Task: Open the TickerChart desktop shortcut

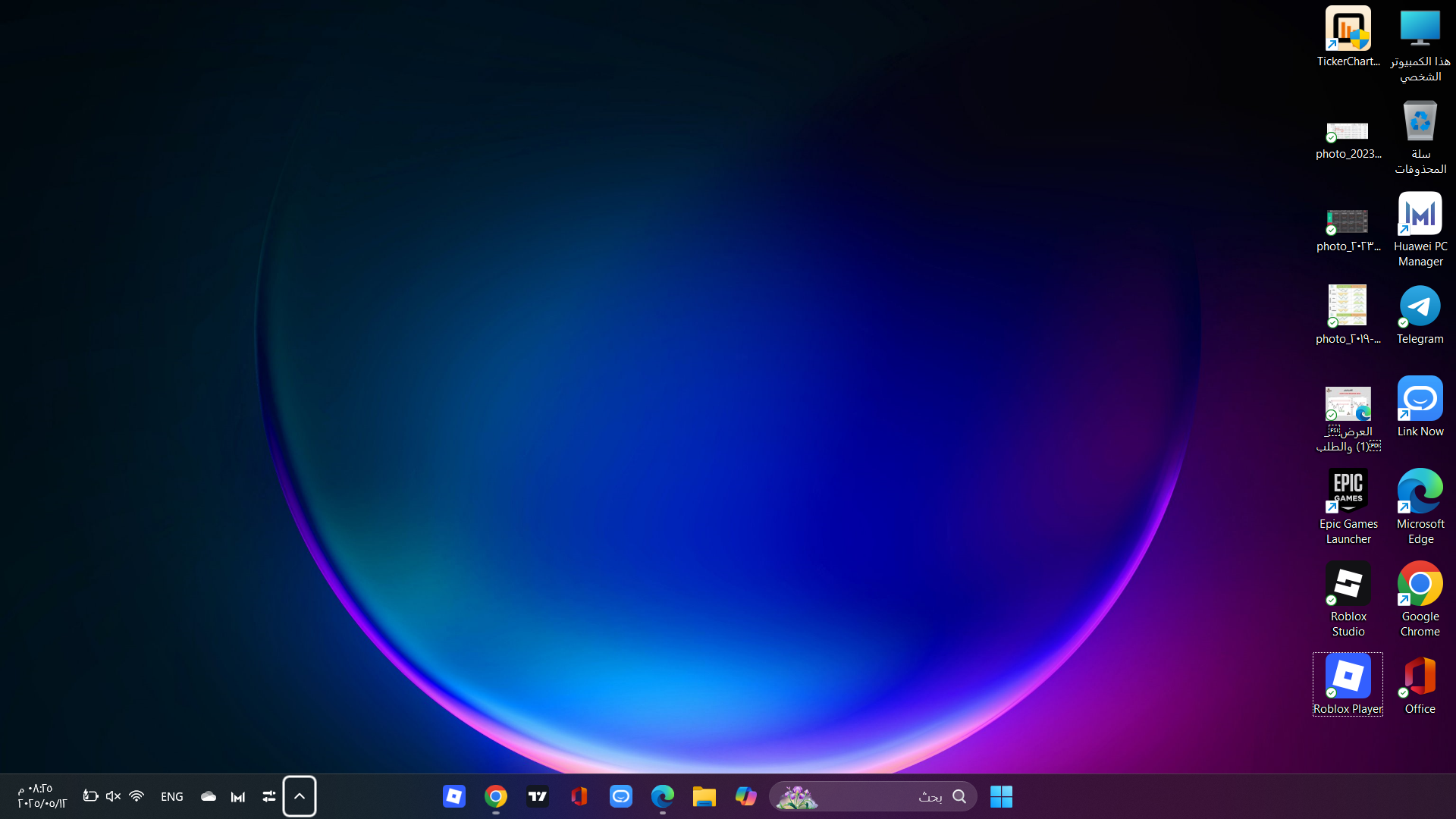Action: (1348, 30)
